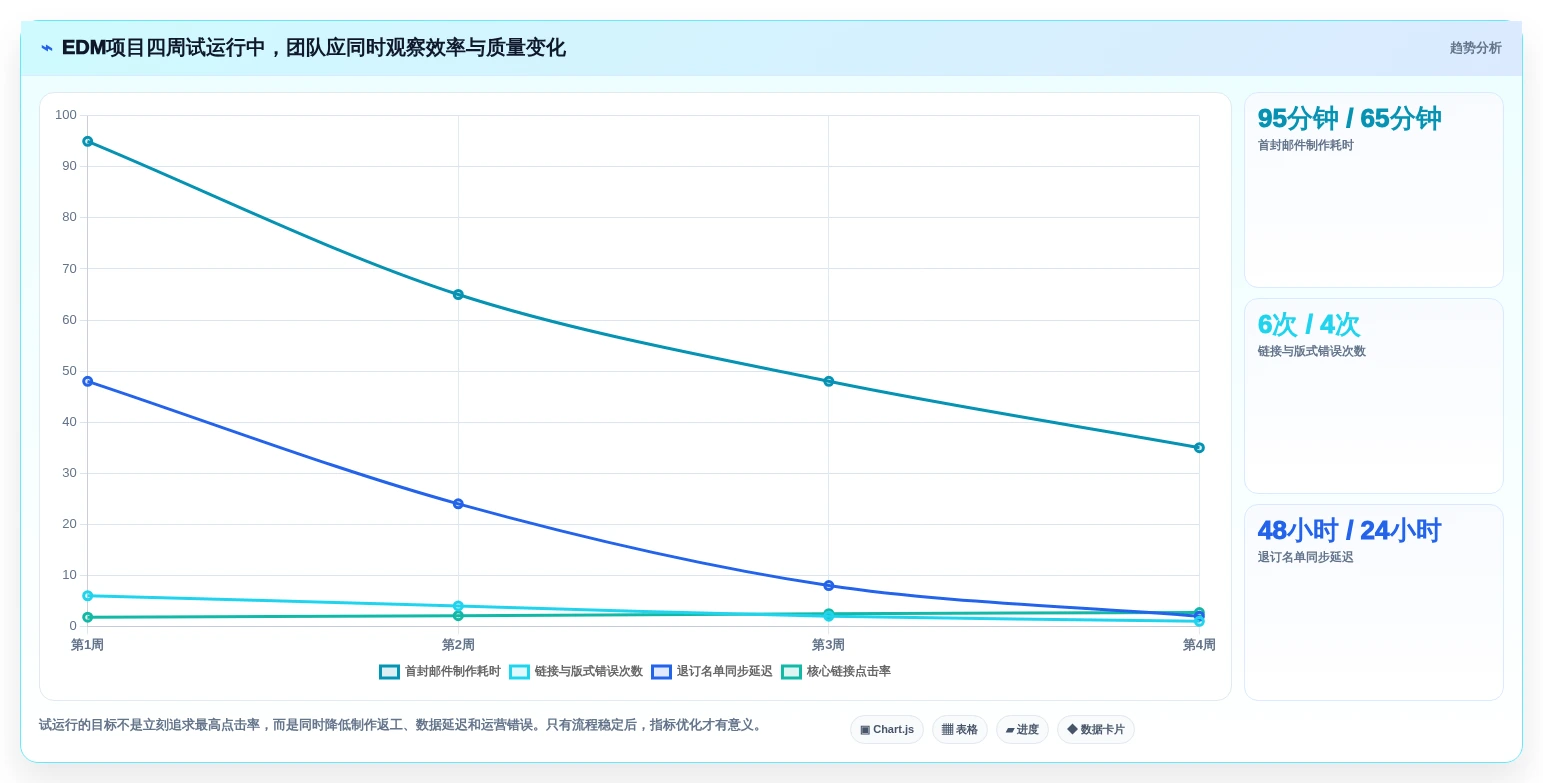Click the EDM项目四周试运行 title text
Viewport: 1543px width, 783px height.
(x=313, y=48)
